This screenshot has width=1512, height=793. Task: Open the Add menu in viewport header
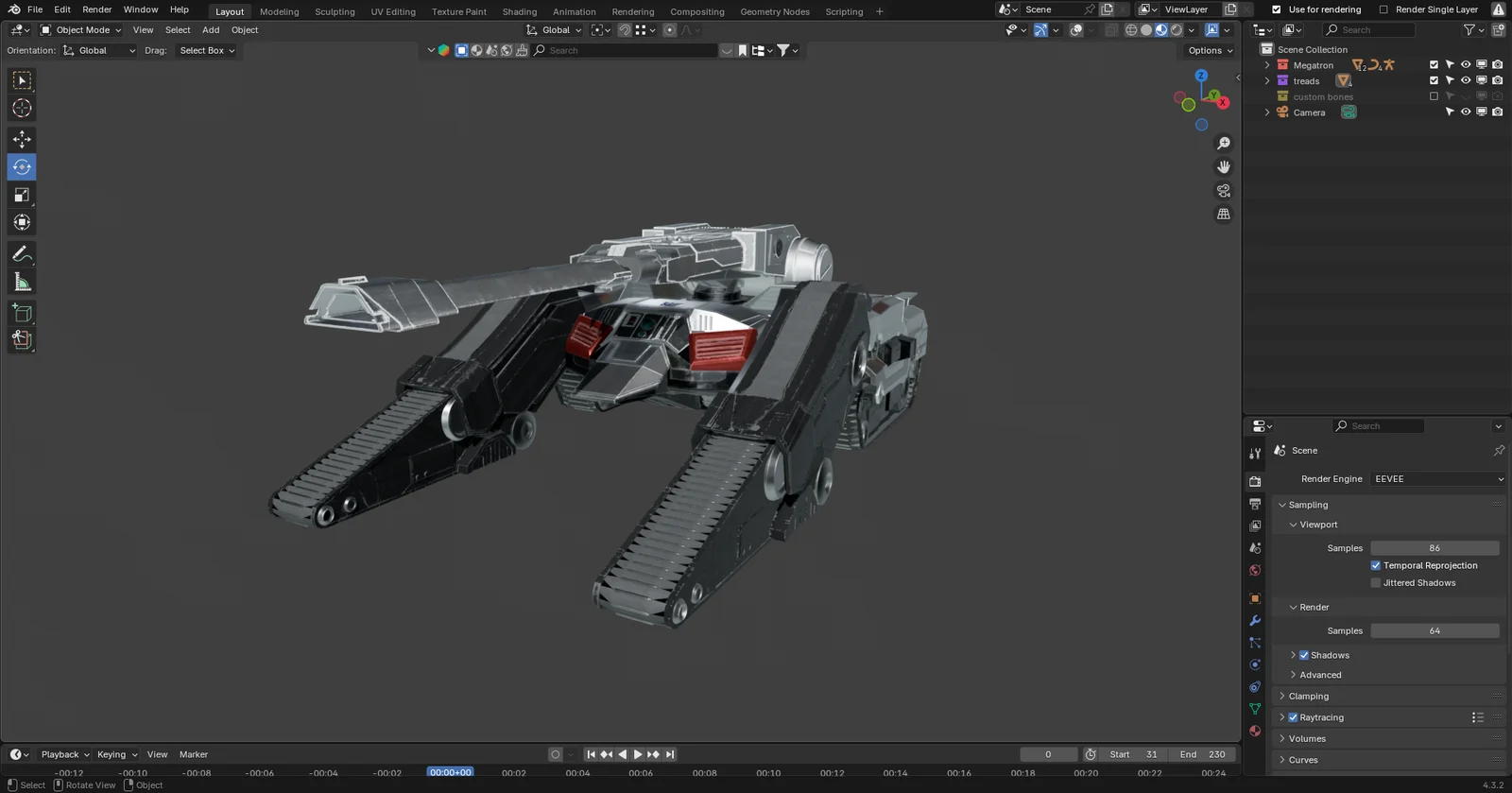click(211, 30)
